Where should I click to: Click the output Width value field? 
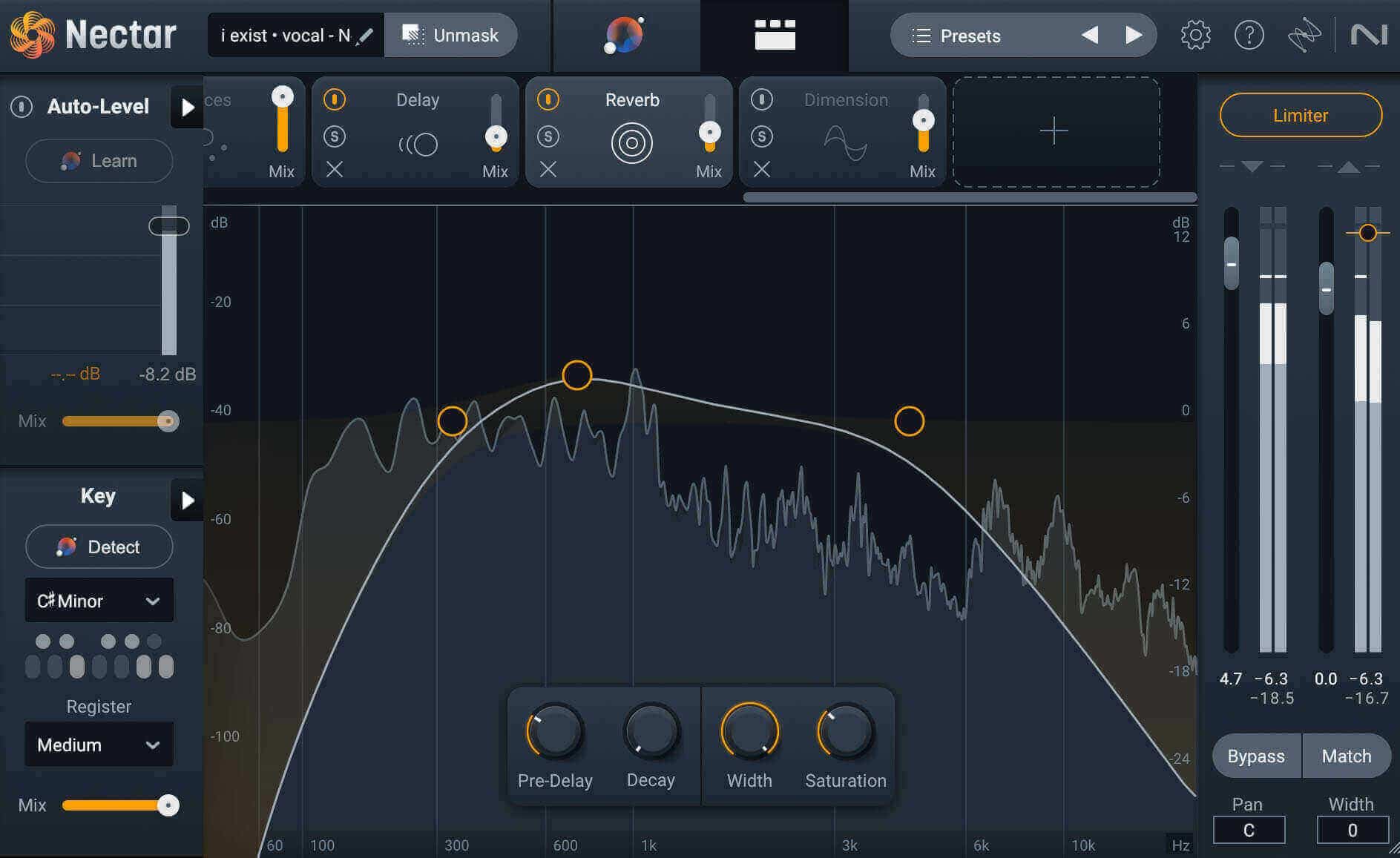(x=1353, y=830)
